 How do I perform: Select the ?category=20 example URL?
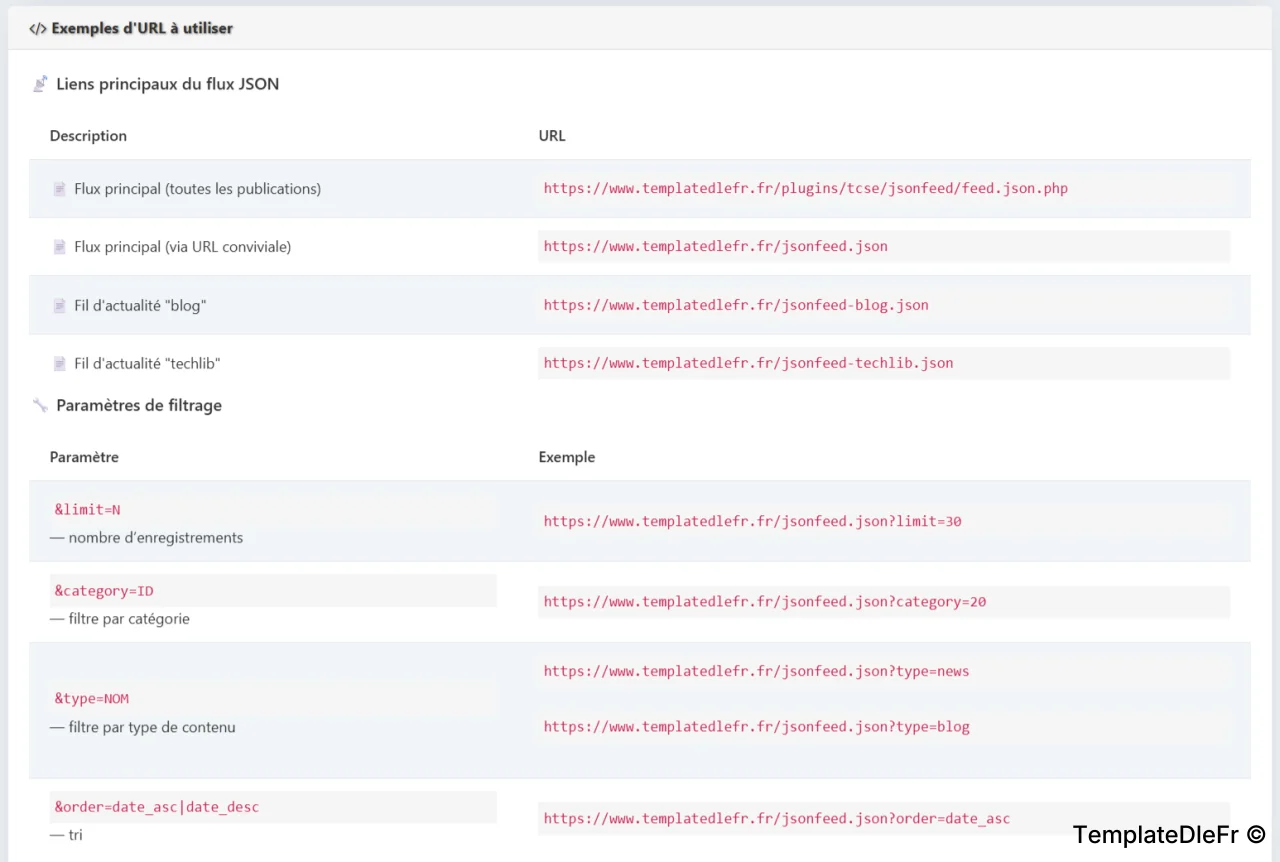pos(765,602)
